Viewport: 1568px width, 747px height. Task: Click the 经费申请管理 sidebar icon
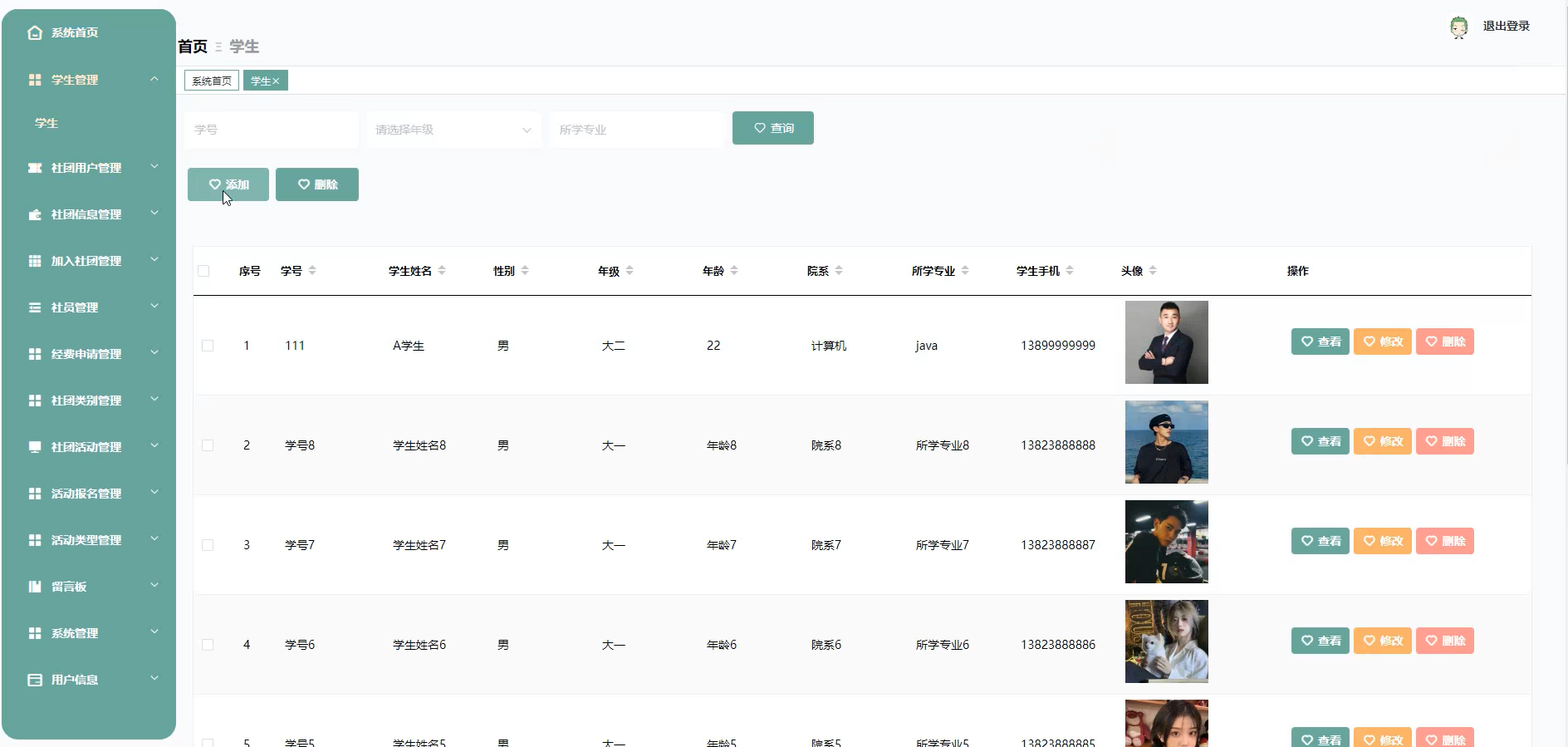(x=35, y=354)
